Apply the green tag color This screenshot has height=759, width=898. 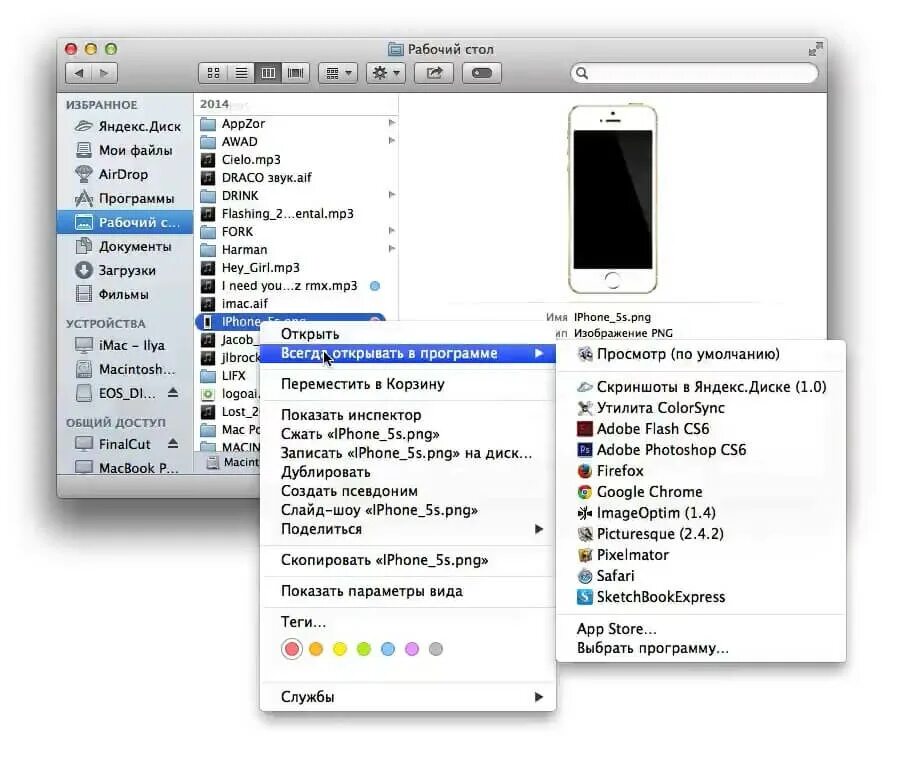coord(364,649)
